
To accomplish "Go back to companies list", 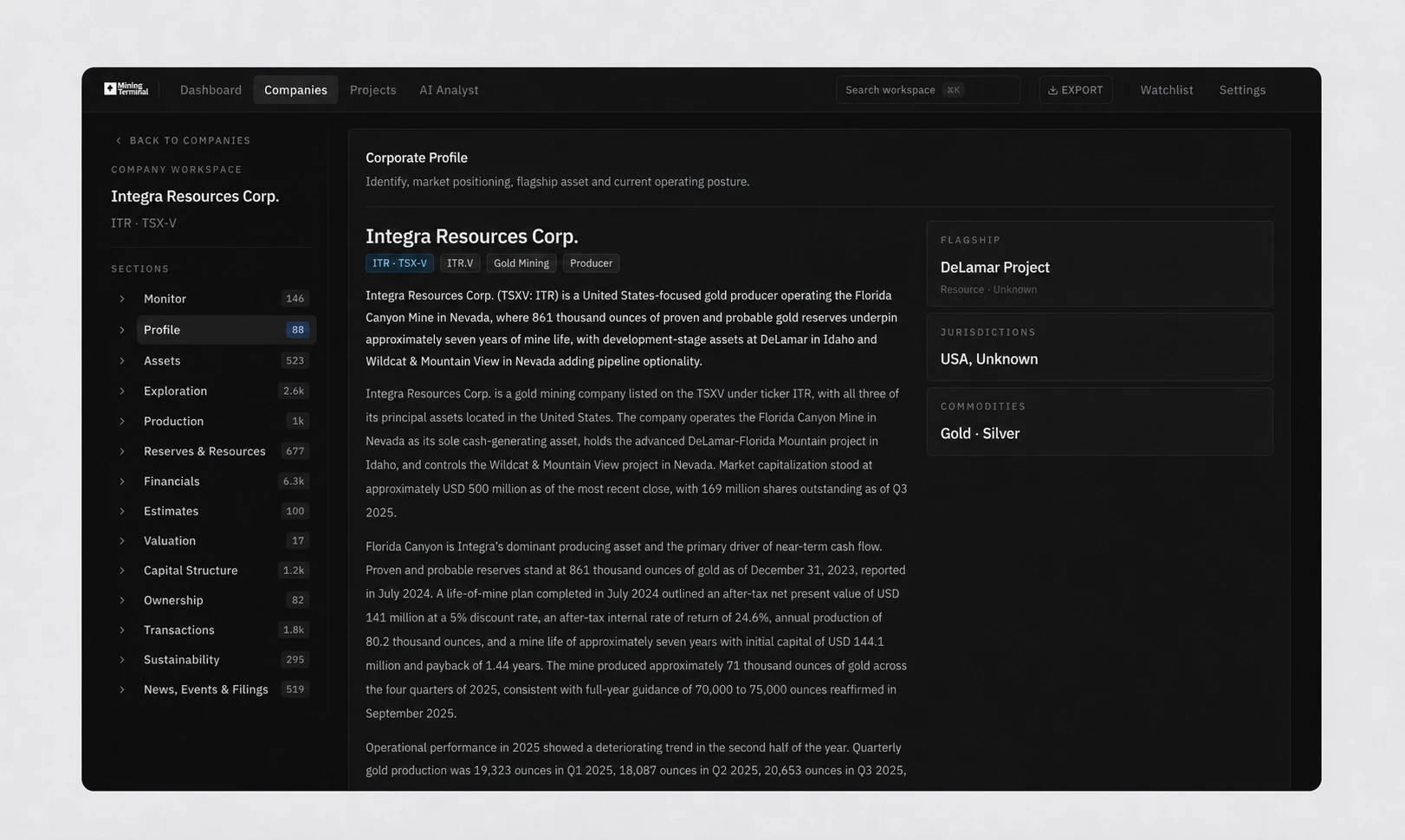I will click(x=183, y=140).
